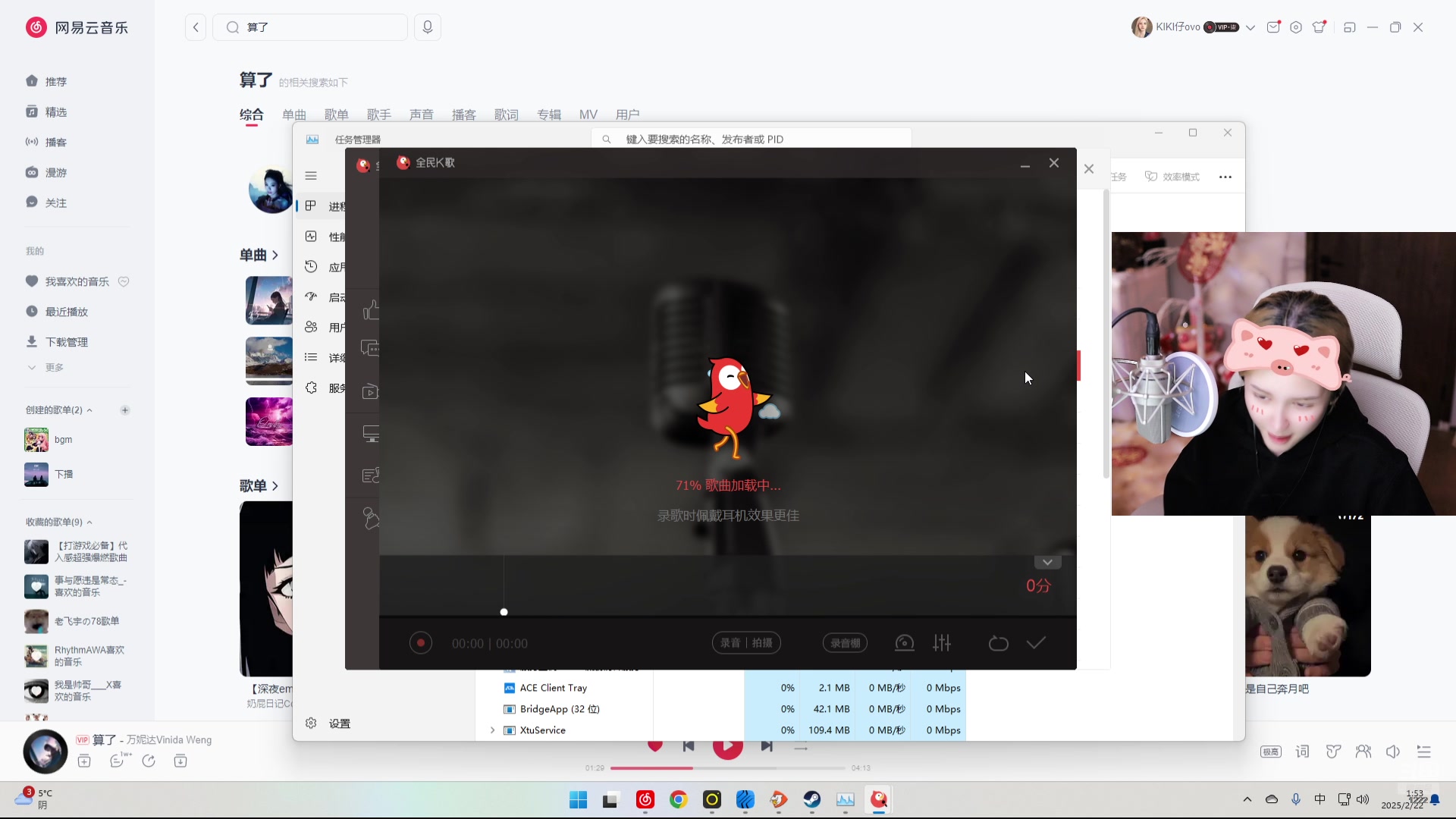
Task: Open the play queue list icon
Action: [1424, 752]
